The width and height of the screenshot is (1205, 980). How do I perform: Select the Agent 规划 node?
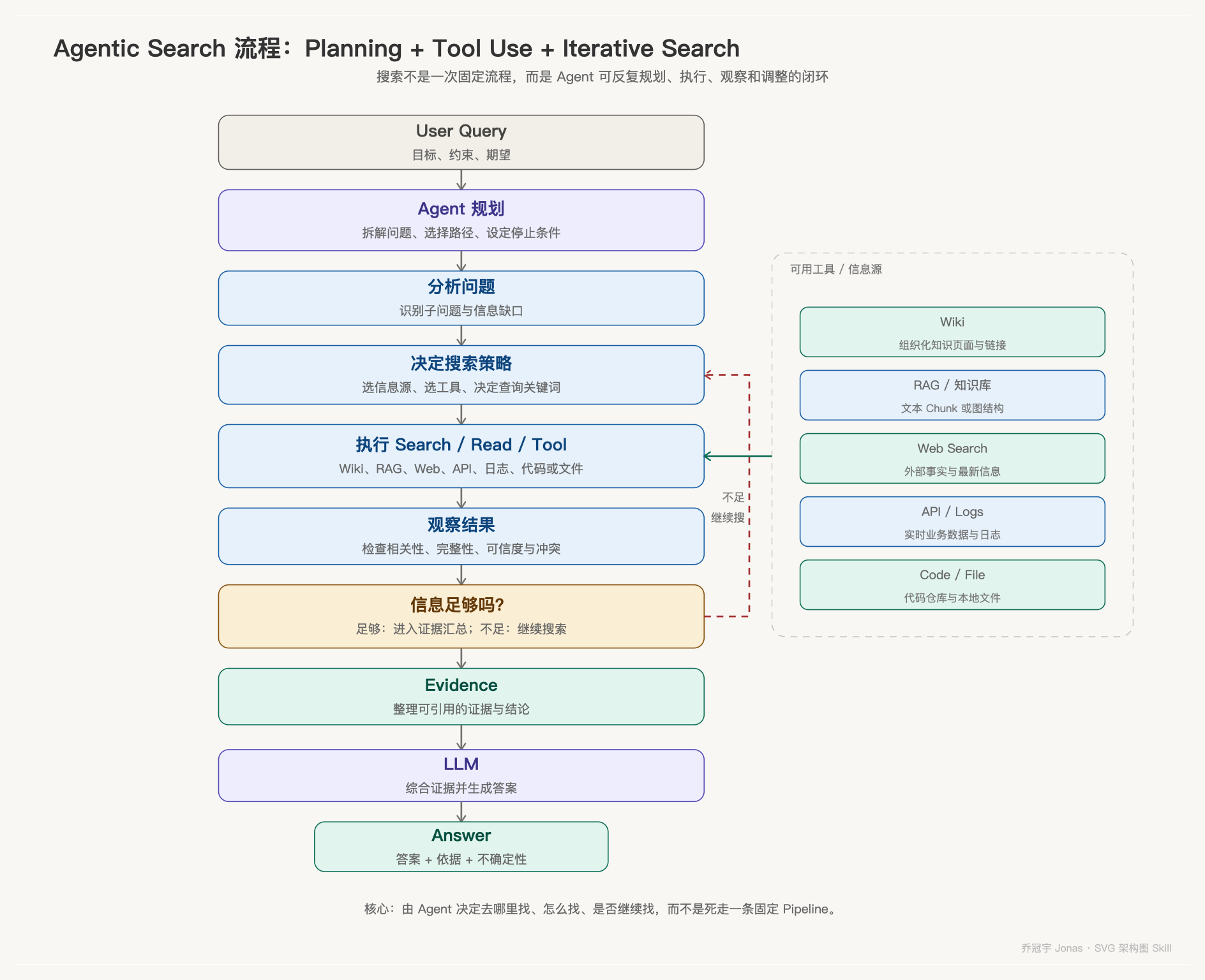pyautogui.click(x=461, y=220)
